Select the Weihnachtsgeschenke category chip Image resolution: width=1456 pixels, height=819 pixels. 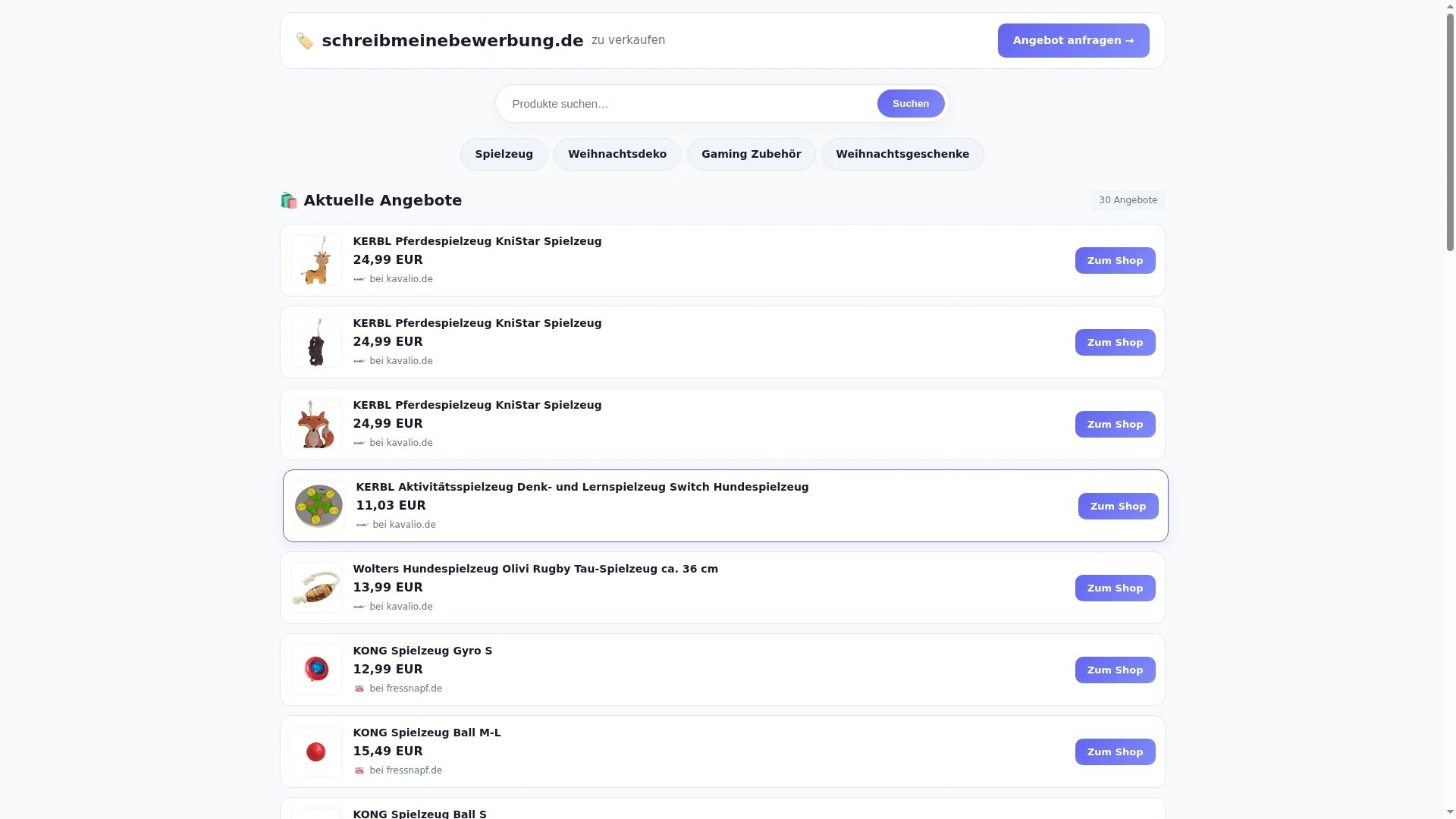pyautogui.click(x=902, y=154)
